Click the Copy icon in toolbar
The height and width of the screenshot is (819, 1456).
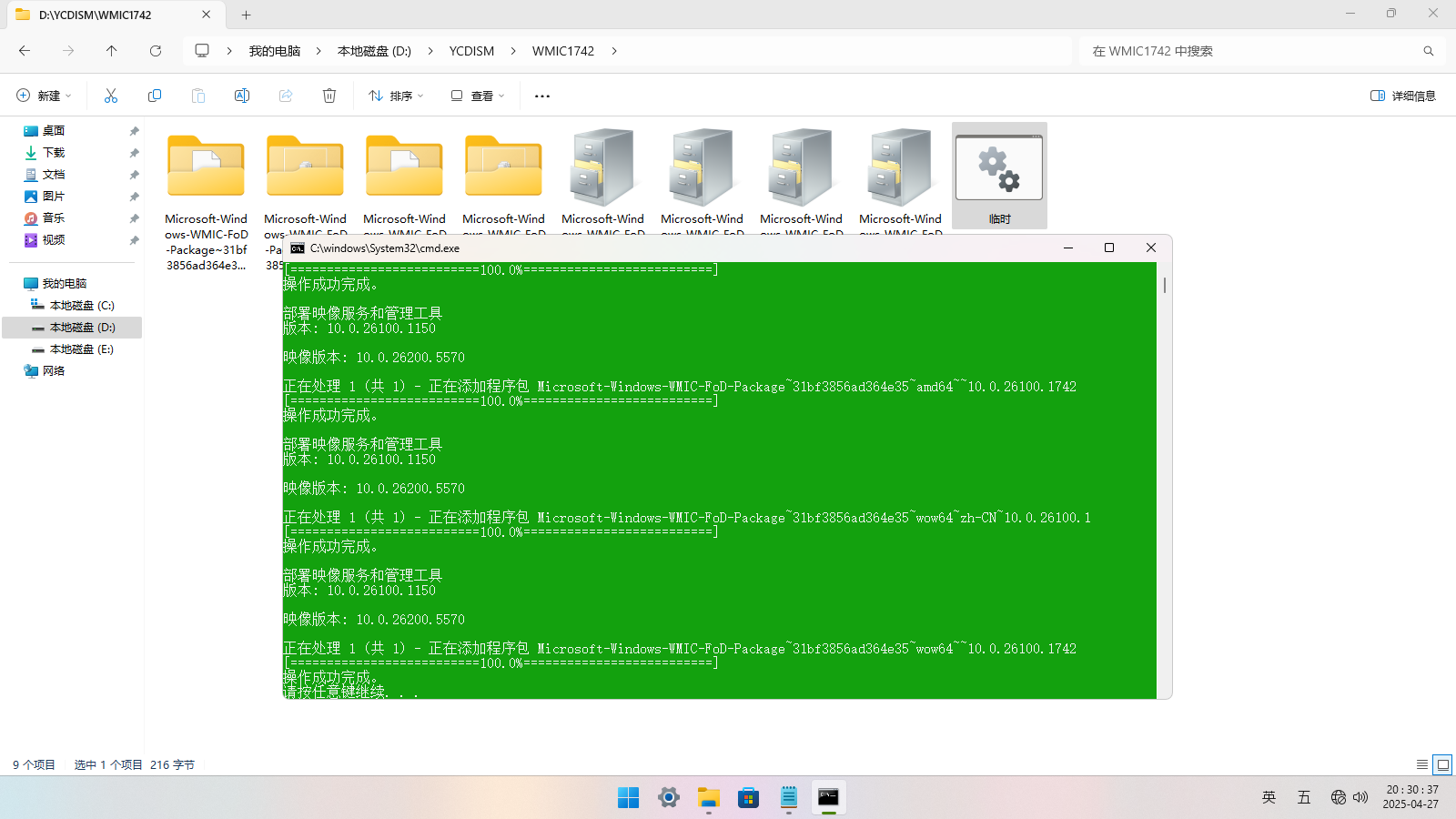point(155,96)
